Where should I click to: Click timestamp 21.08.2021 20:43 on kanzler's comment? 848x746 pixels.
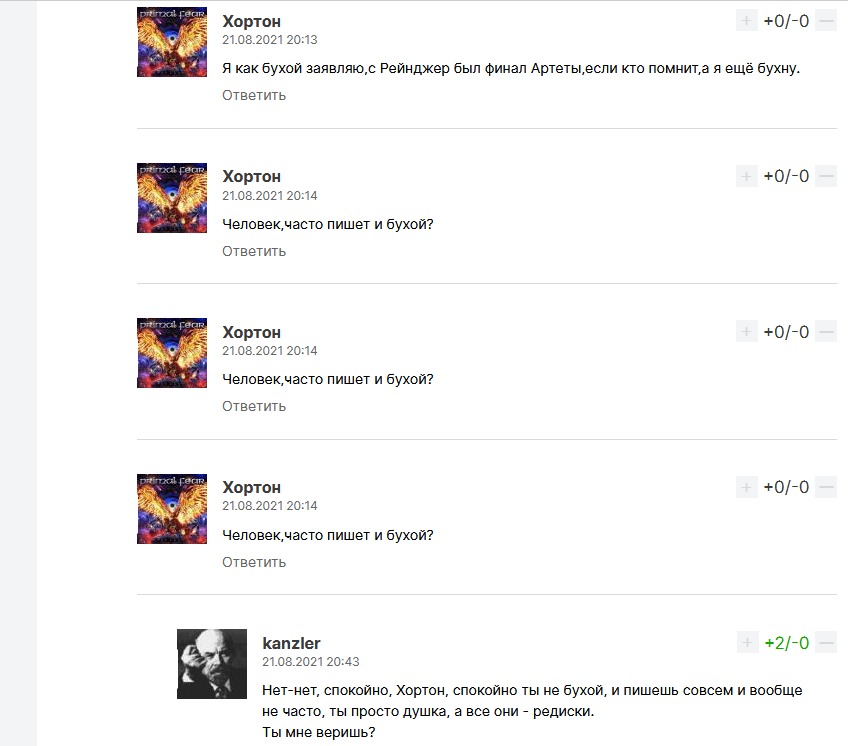click(310, 662)
